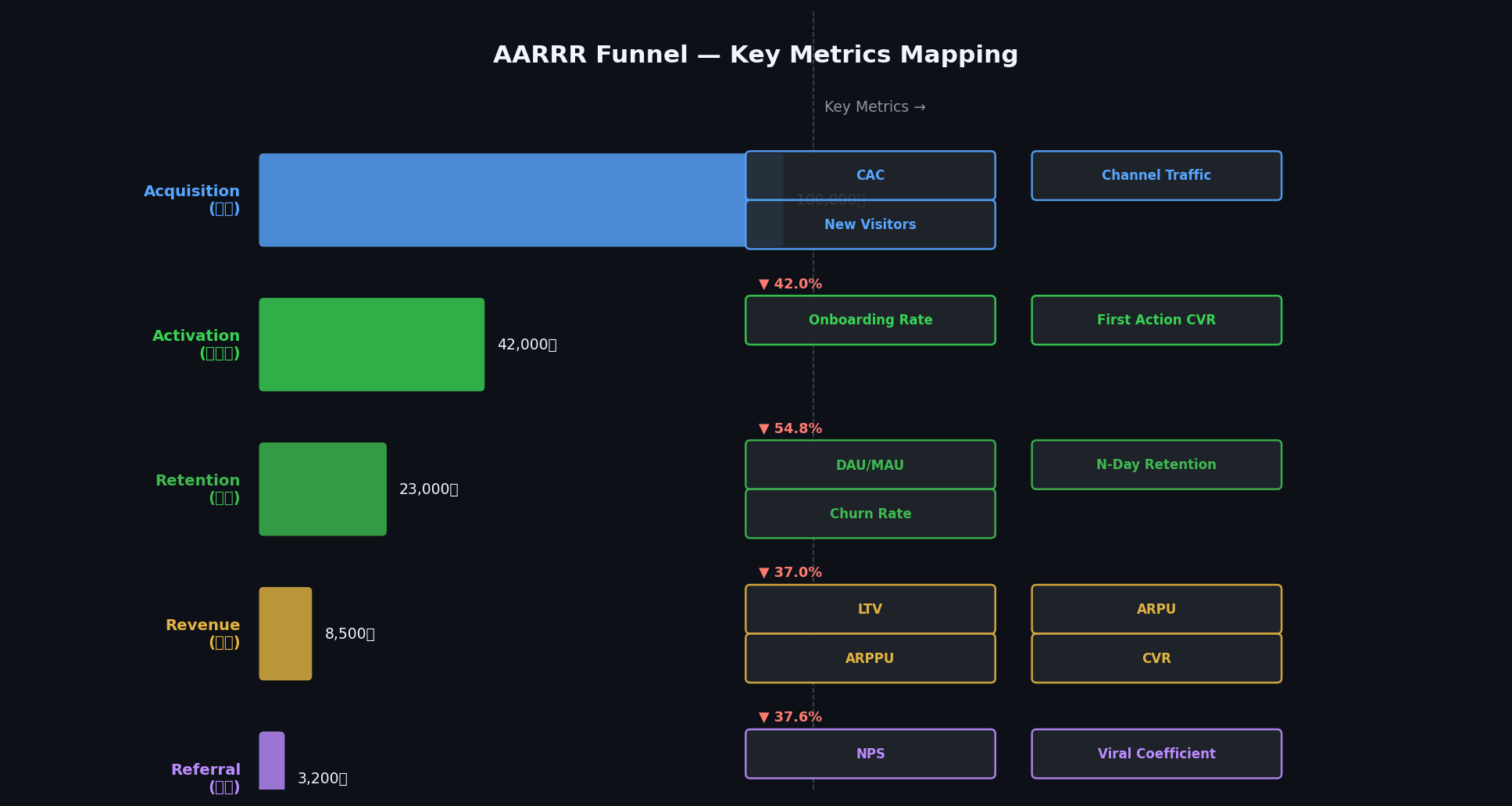Click the blue Acquisition funnel bar

tap(500, 200)
